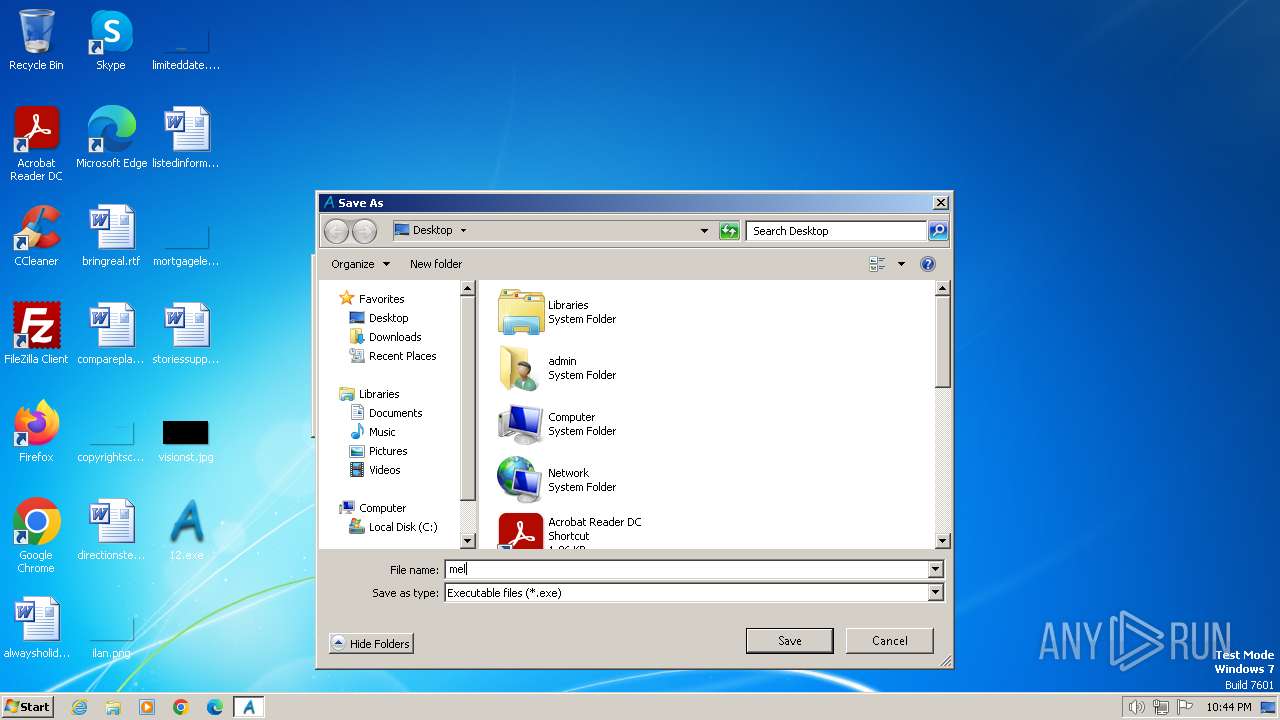Select the Libraries system folder item
1280x720 pixels.
pos(558,312)
